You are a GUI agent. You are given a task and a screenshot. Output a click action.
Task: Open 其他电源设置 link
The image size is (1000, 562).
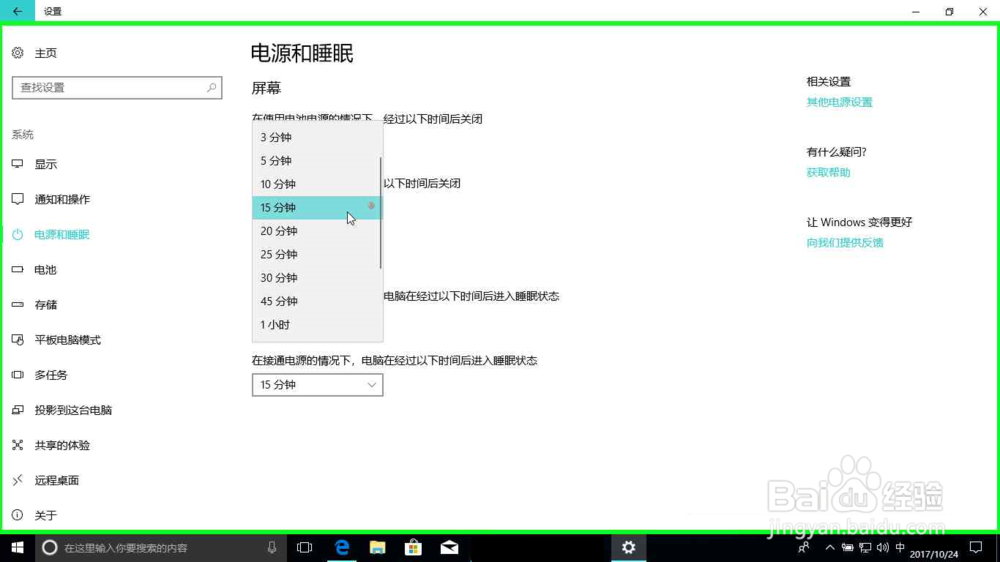click(839, 102)
